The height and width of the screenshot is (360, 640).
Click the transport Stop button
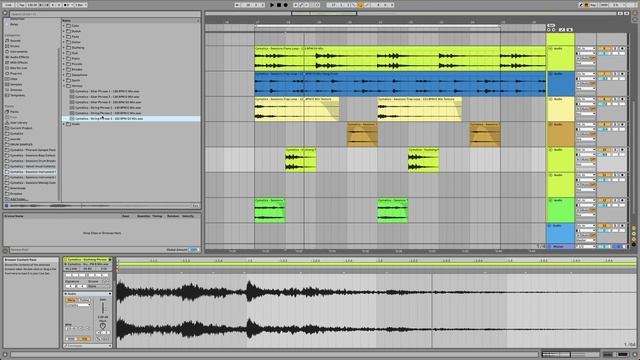point(279,5)
